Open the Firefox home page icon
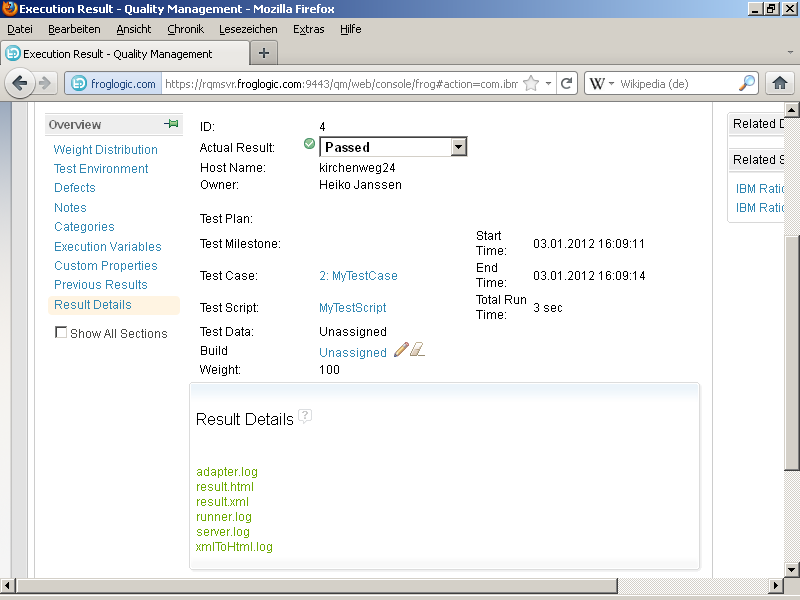This screenshot has width=800, height=600. [780, 84]
